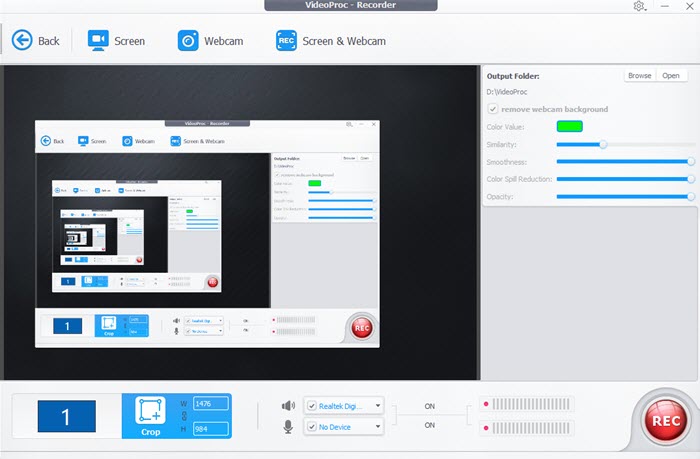This screenshot has height=459, width=700.
Task: Click the green Color Value swatch
Action: coord(569,126)
